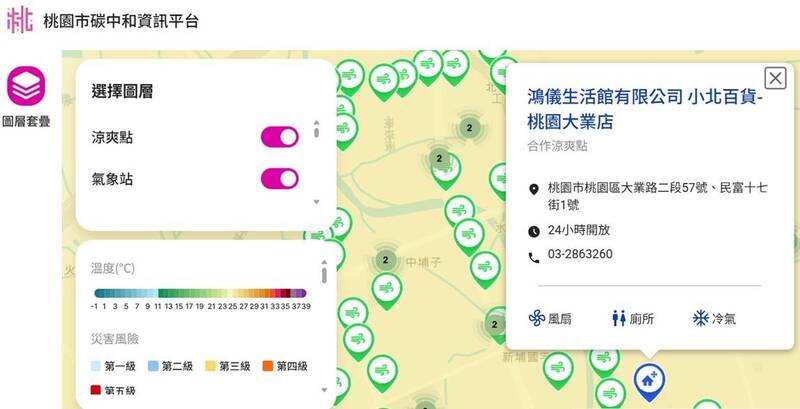Click up arrow in legend panel scrollbar
The width and height of the screenshot is (800, 409).
[x=324, y=262]
